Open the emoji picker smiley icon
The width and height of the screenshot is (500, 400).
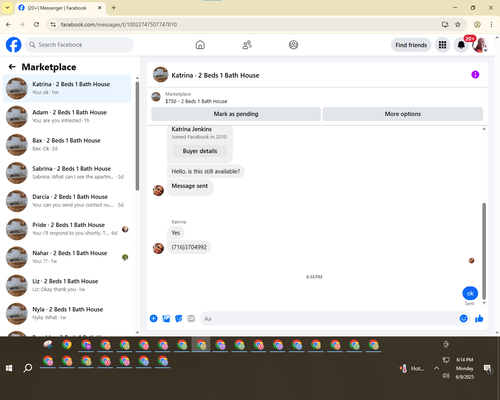tap(463, 319)
